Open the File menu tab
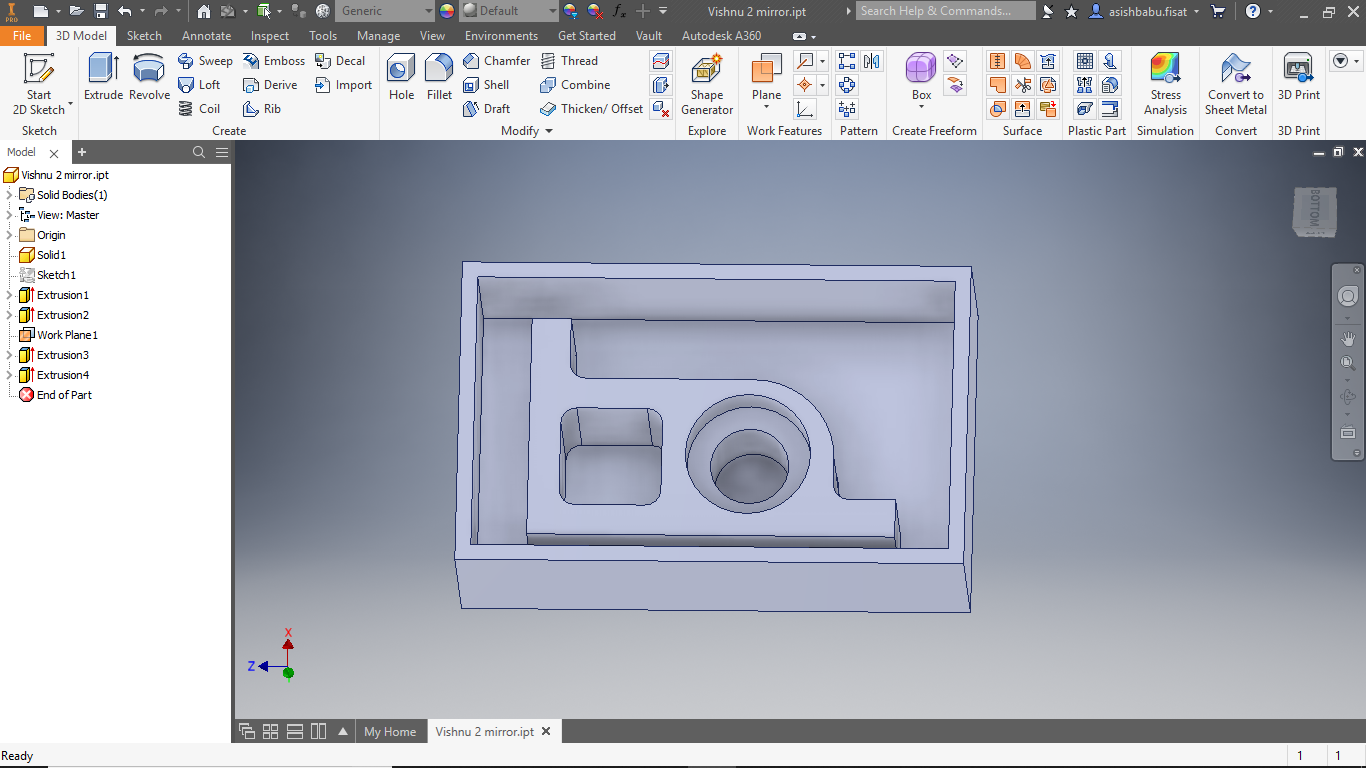Screen dimensions: 1366x768 point(22,36)
